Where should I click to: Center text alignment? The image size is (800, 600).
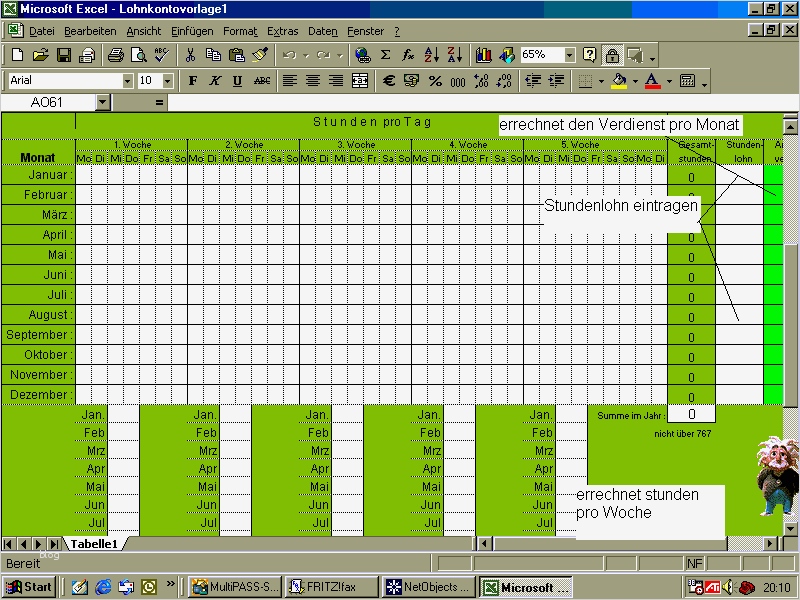click(313, 81)
